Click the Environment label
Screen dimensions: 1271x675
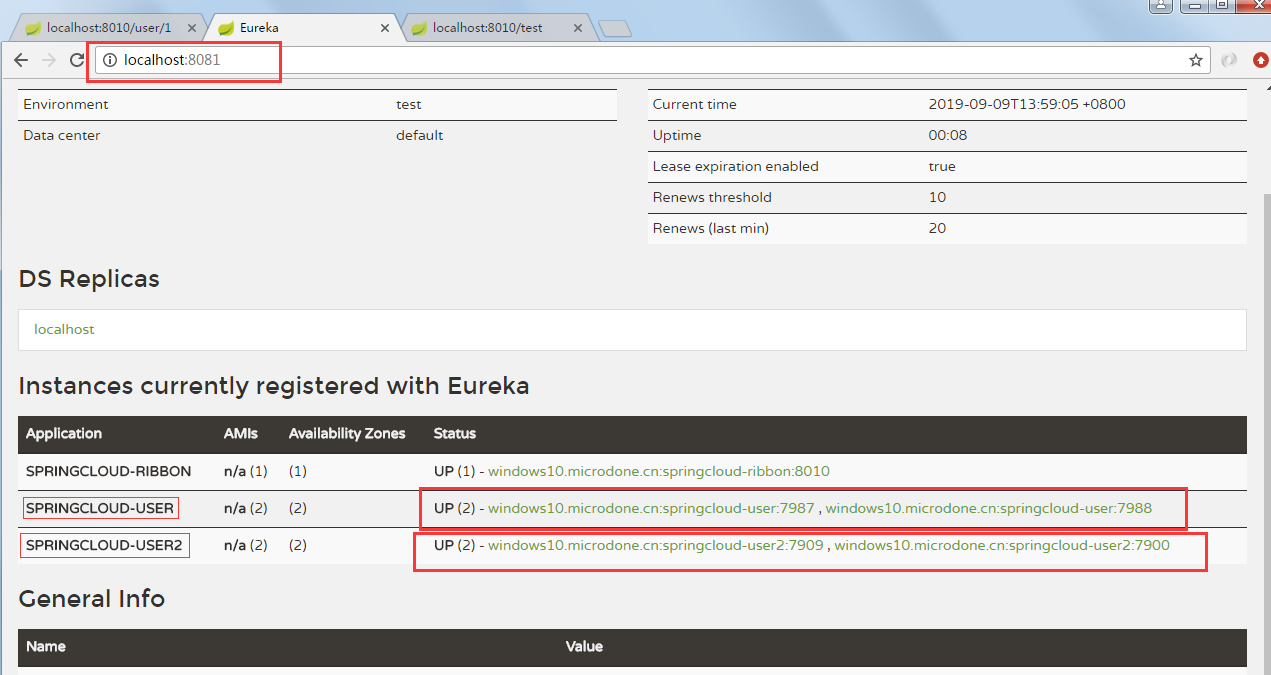pos(66,104)
